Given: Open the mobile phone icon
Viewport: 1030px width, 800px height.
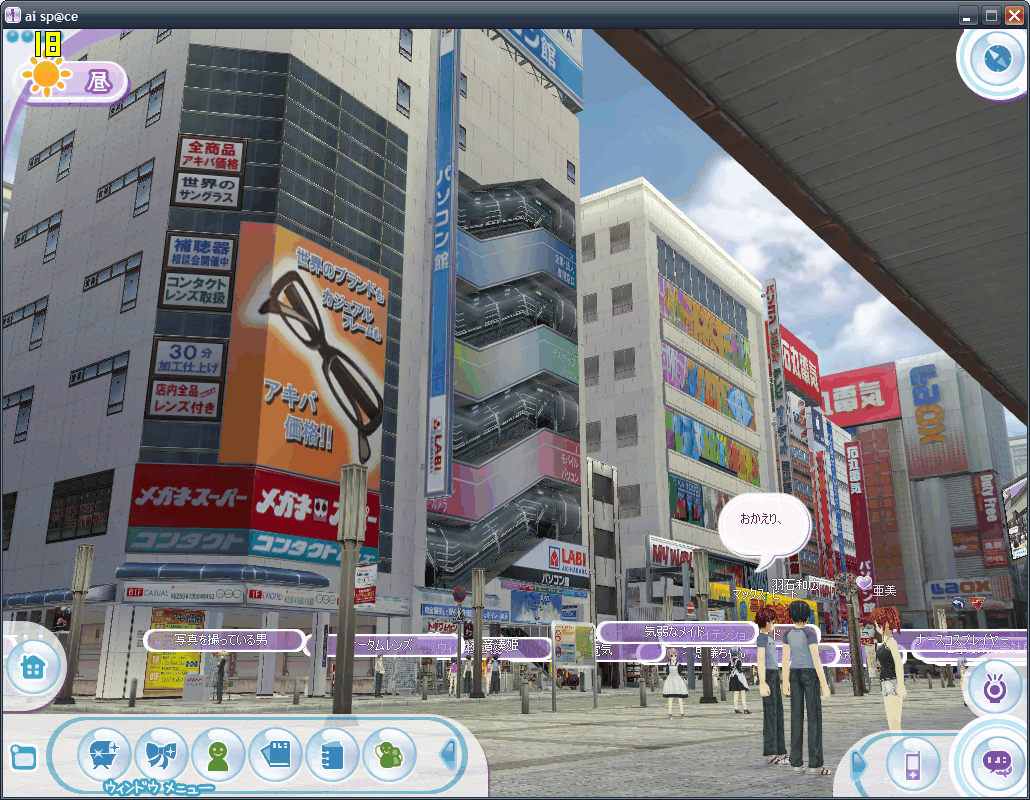Looking at the screenshot, I should tap(912, 764).
